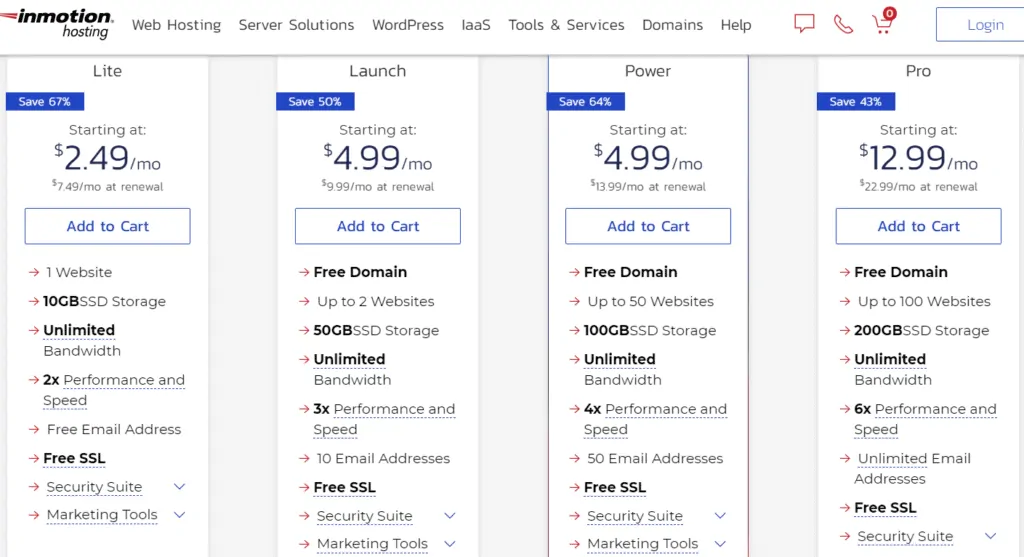
Task: Add the Launch plan to cart
Action: 377,226
